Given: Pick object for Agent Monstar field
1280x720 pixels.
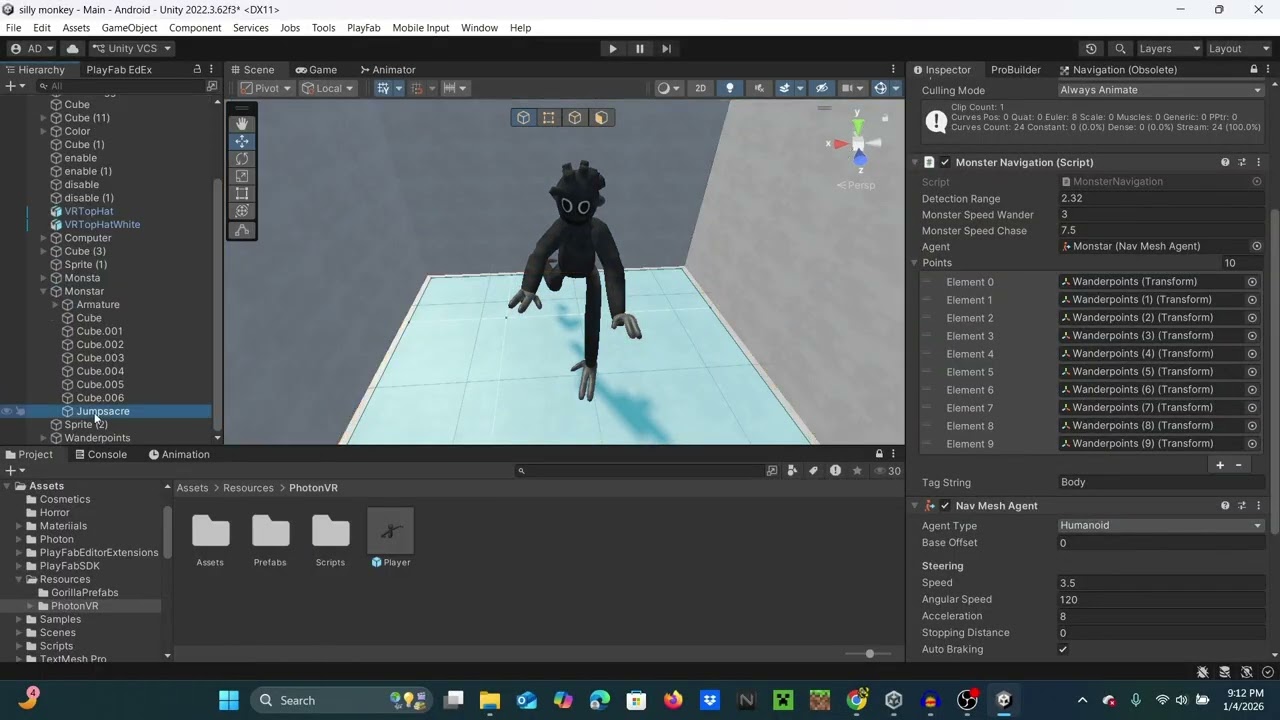Looking at the screenshot, I should pyautogui.click(x=1257, y=247).
